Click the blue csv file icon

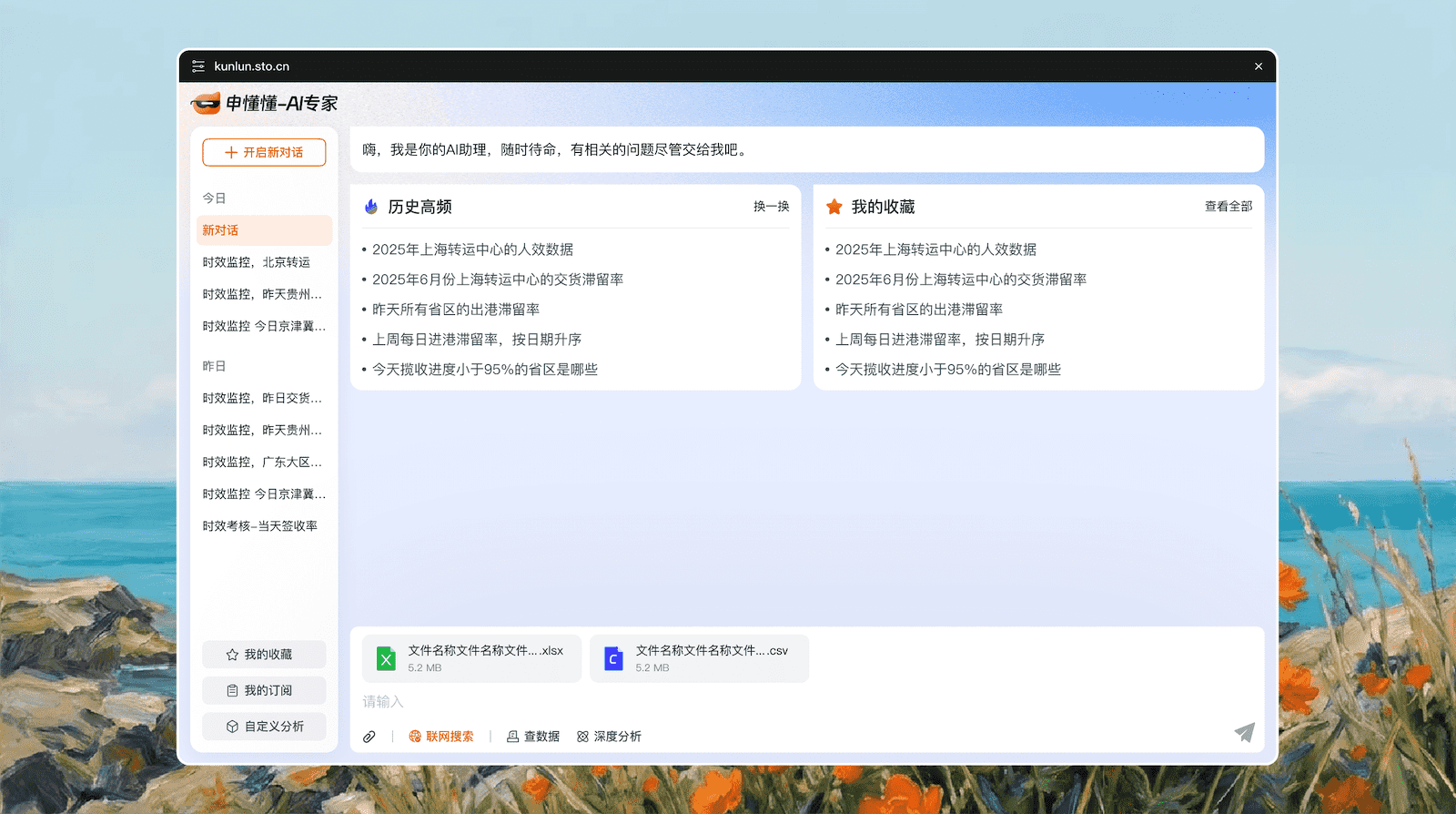(613, 658)
